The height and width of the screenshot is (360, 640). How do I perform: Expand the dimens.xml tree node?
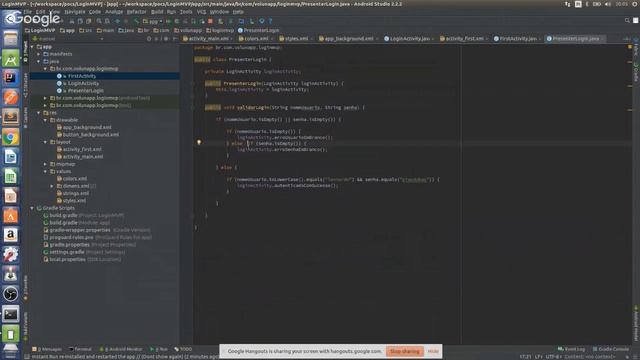[x=52, y=186]
